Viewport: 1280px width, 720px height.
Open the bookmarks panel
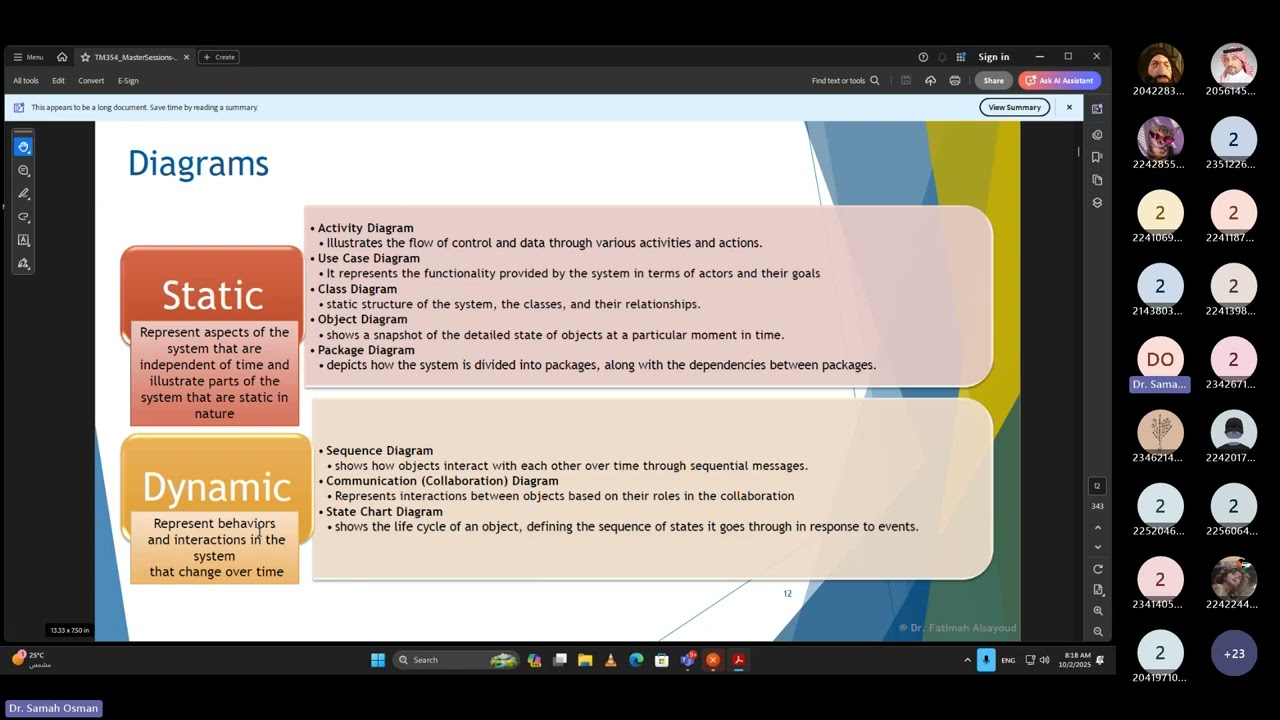tap(1097, 157)
